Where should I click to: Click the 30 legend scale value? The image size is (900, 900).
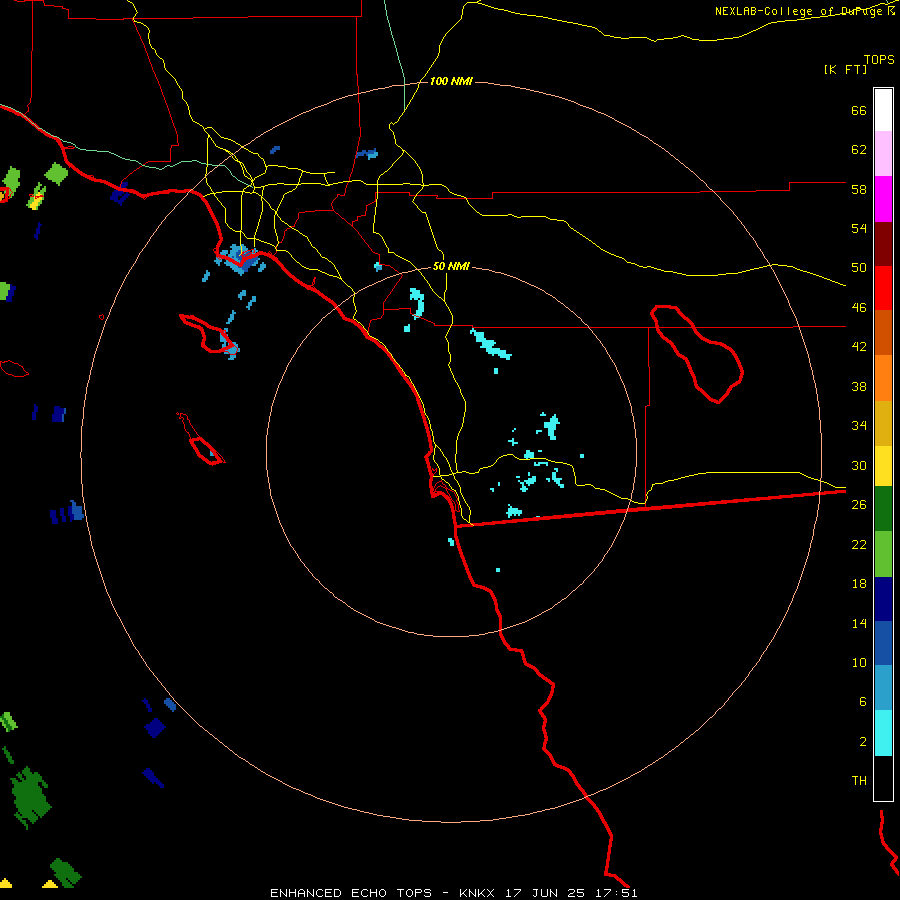(859, 465)
